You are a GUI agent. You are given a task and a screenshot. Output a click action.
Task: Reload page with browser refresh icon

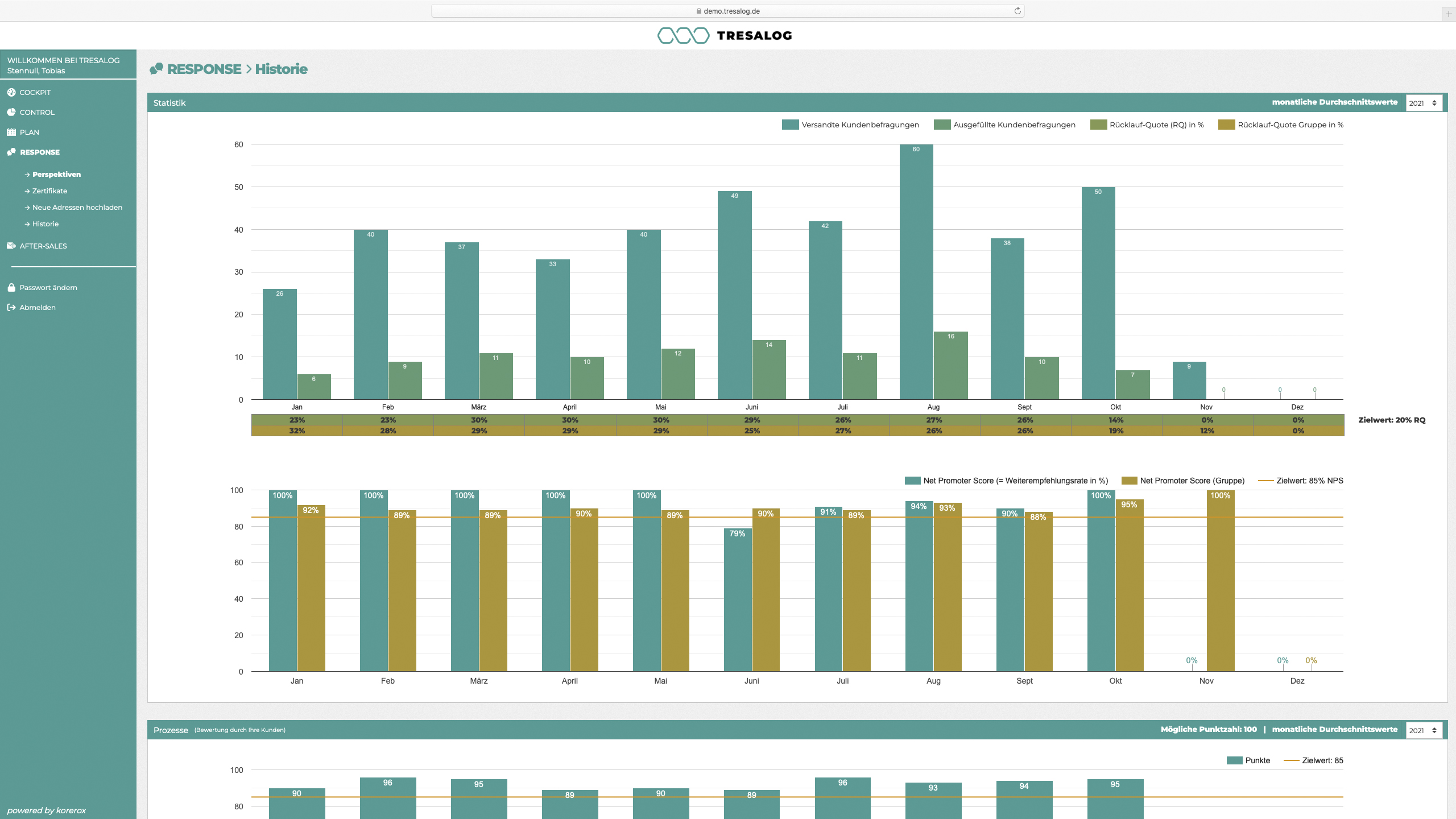coord(1017,11)
